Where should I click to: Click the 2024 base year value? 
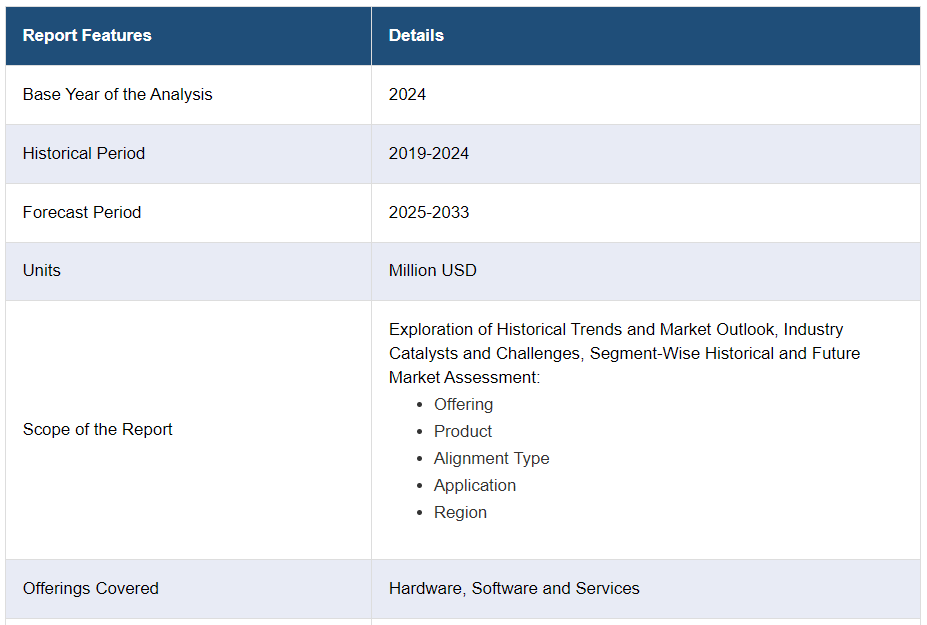407,95
